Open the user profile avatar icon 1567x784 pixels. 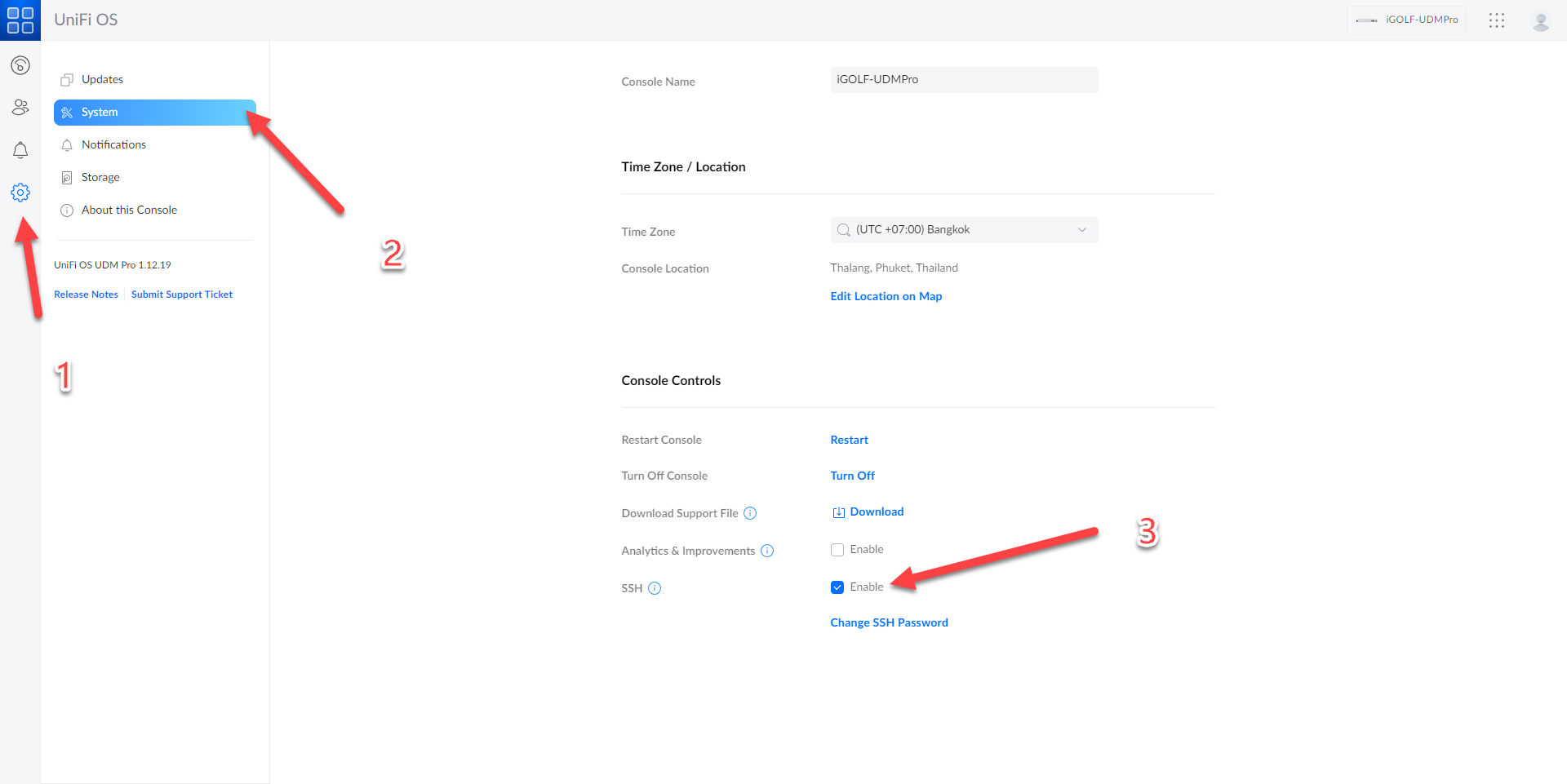(1541, 21)
